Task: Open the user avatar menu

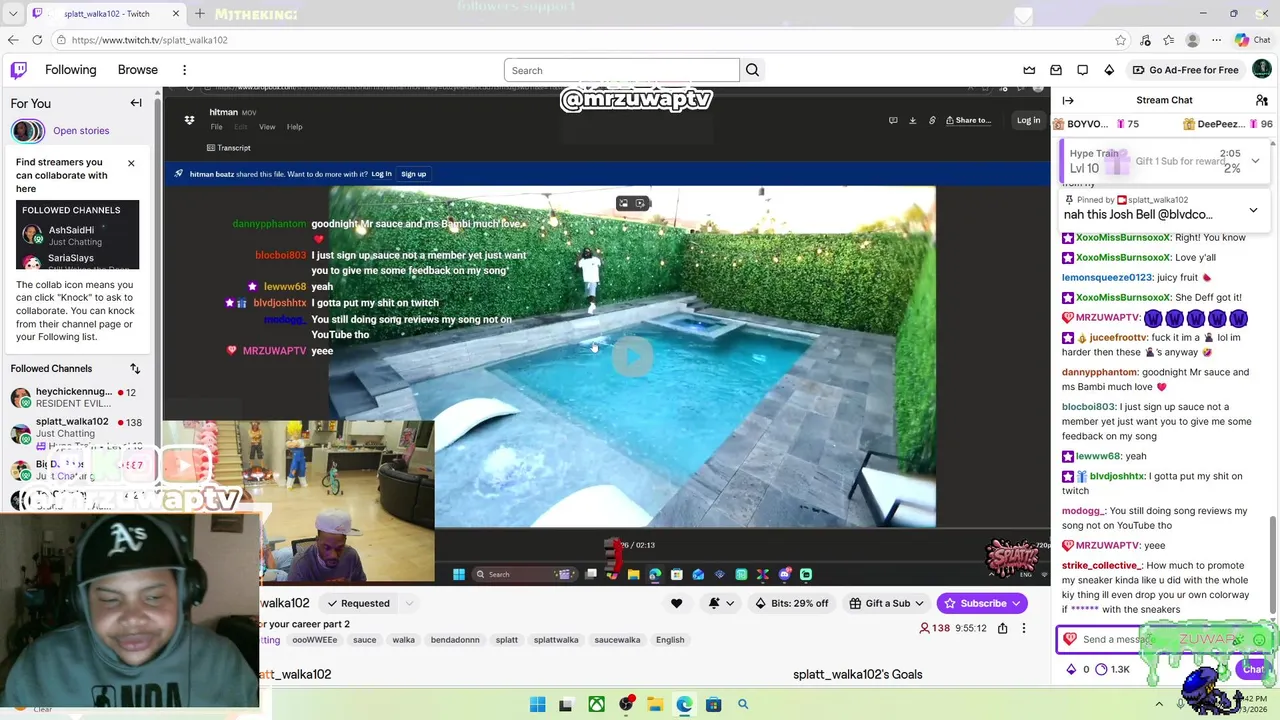Action: 1261,69
